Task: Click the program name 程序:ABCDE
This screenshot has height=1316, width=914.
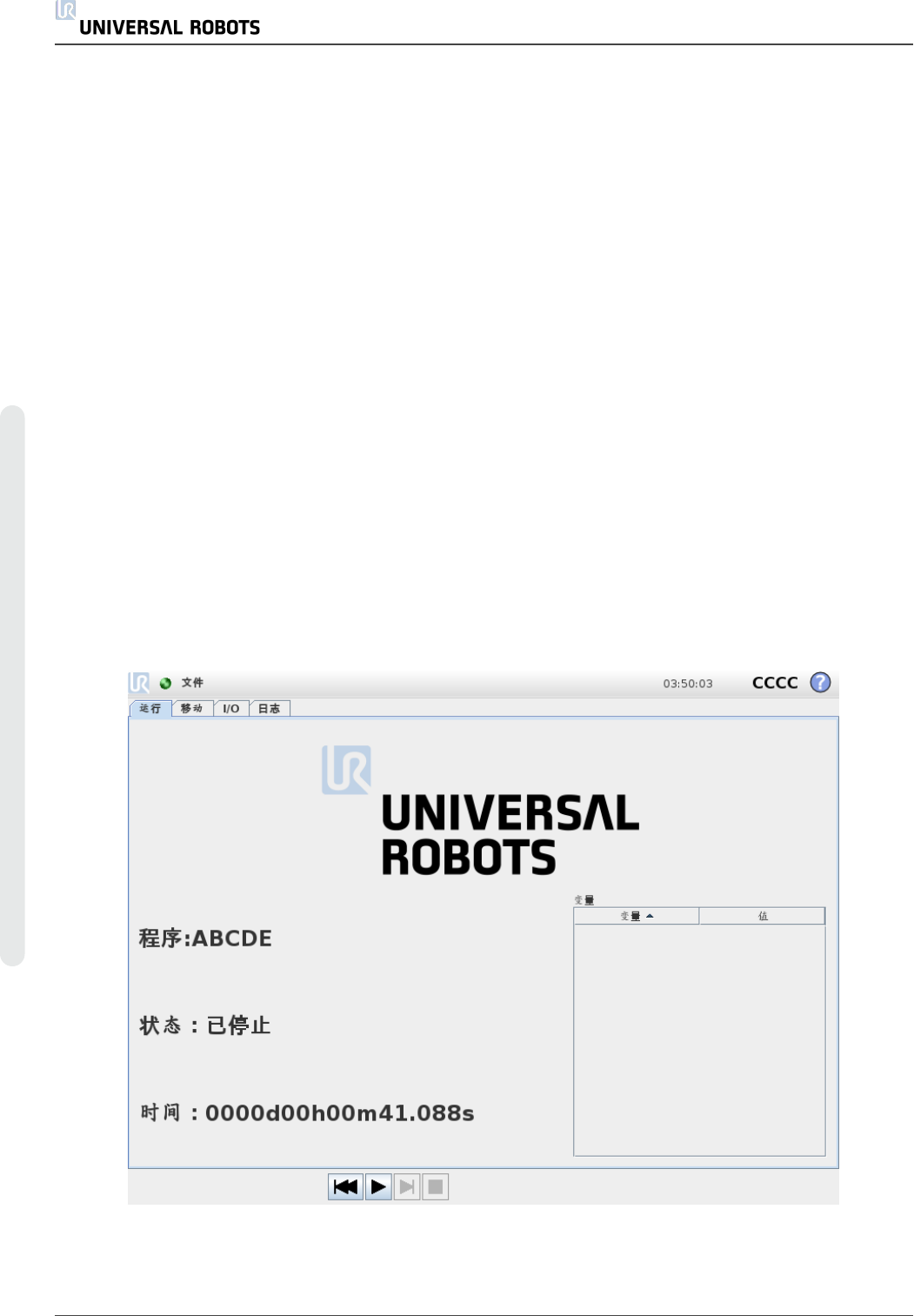Action: click(205, 939)
